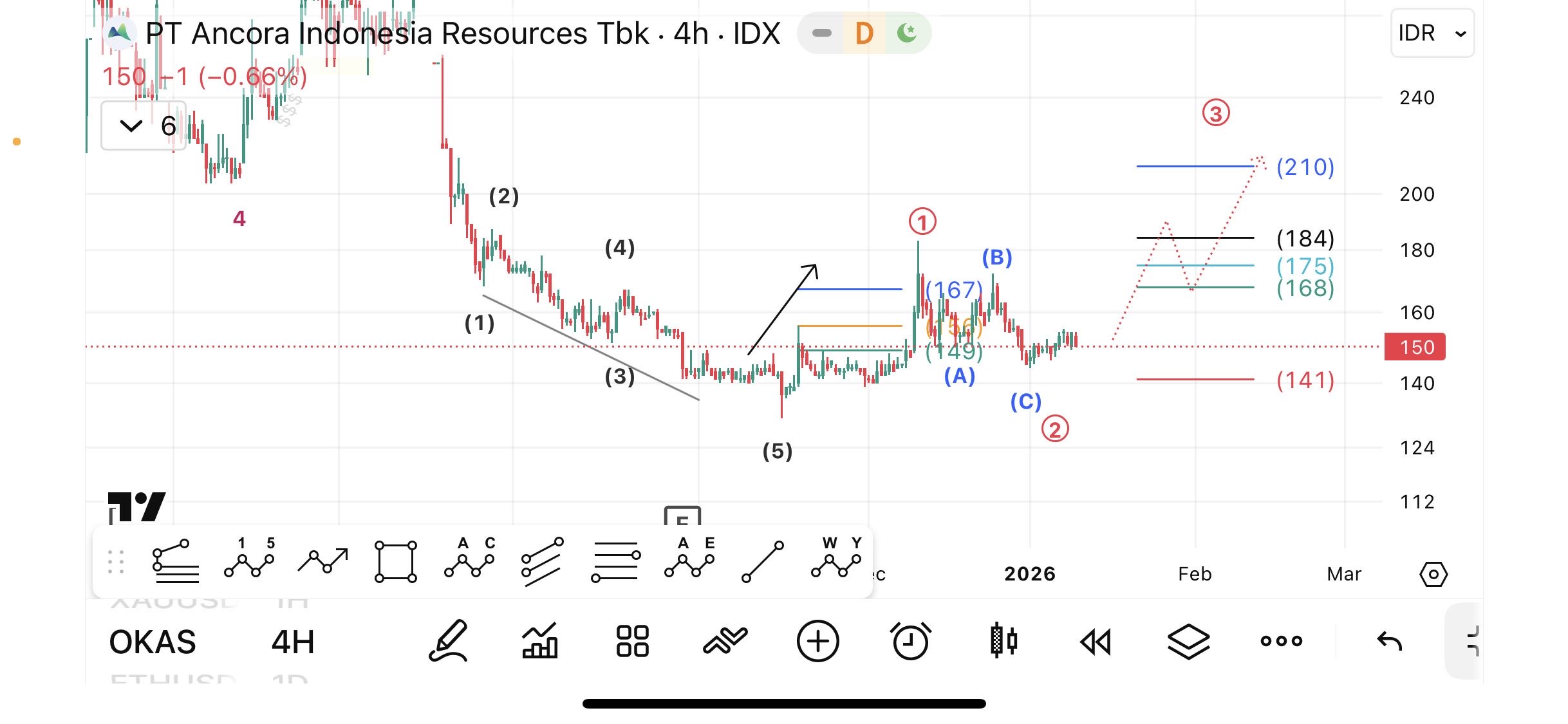Screen dimensions: 1568x724
Task: Toggle the D delayed data badge
Action: pos(864,33)
